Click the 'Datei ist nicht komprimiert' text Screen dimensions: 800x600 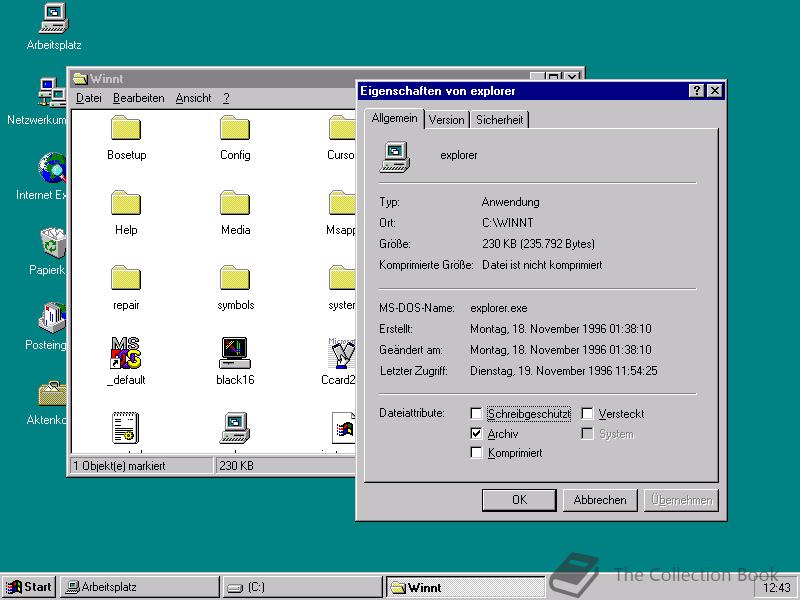pos(542,265)
